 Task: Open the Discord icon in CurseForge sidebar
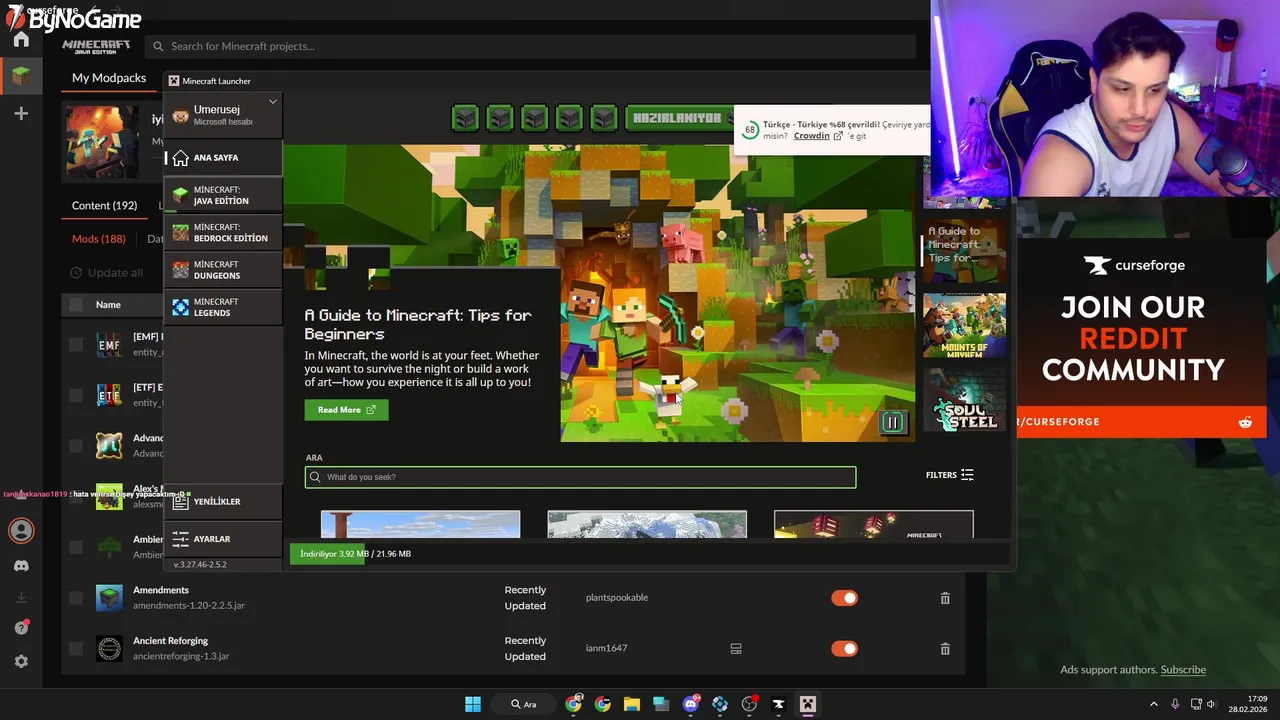click(21, 566)
